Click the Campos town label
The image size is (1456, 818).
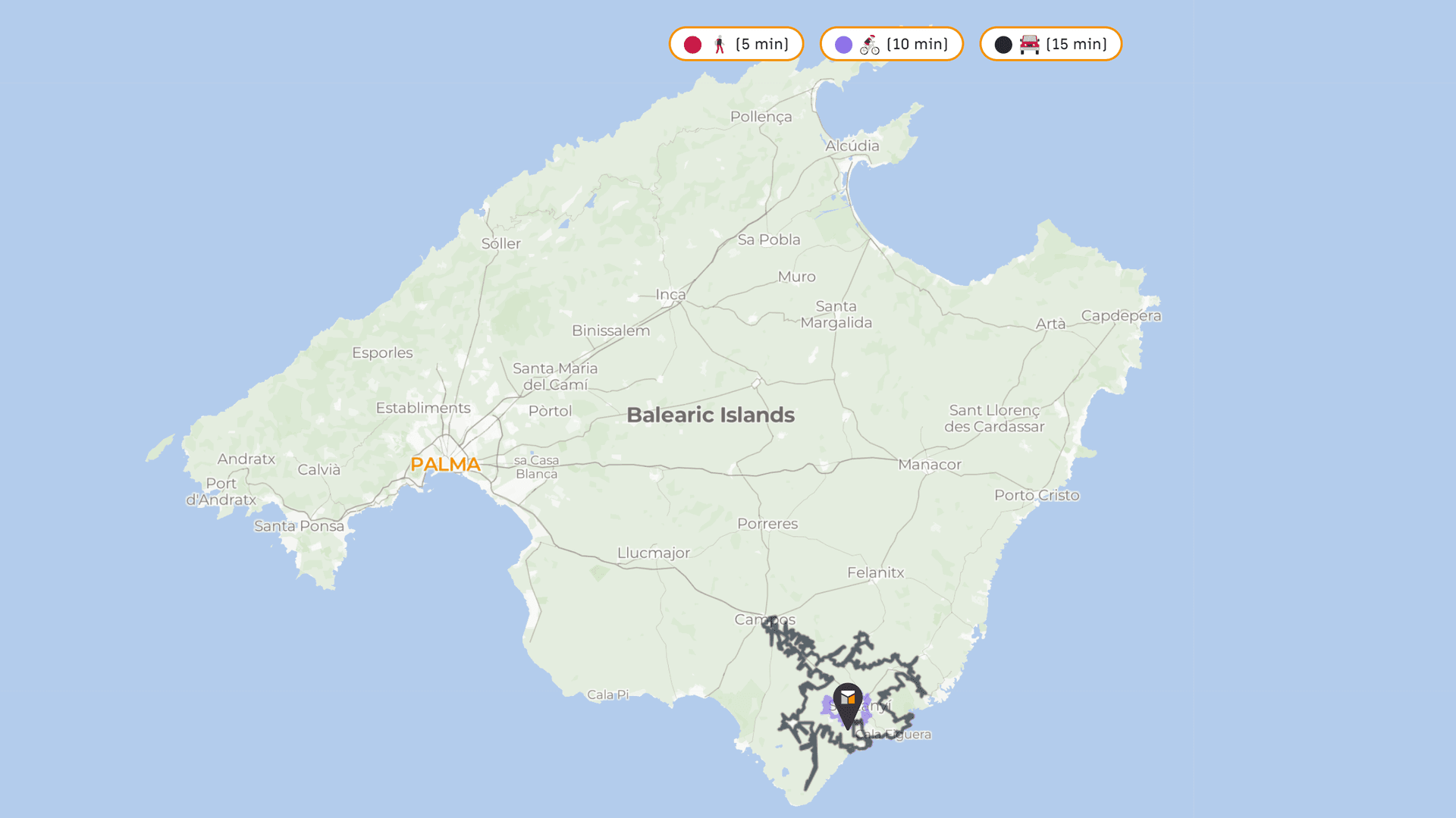click(x=764, y=619)
